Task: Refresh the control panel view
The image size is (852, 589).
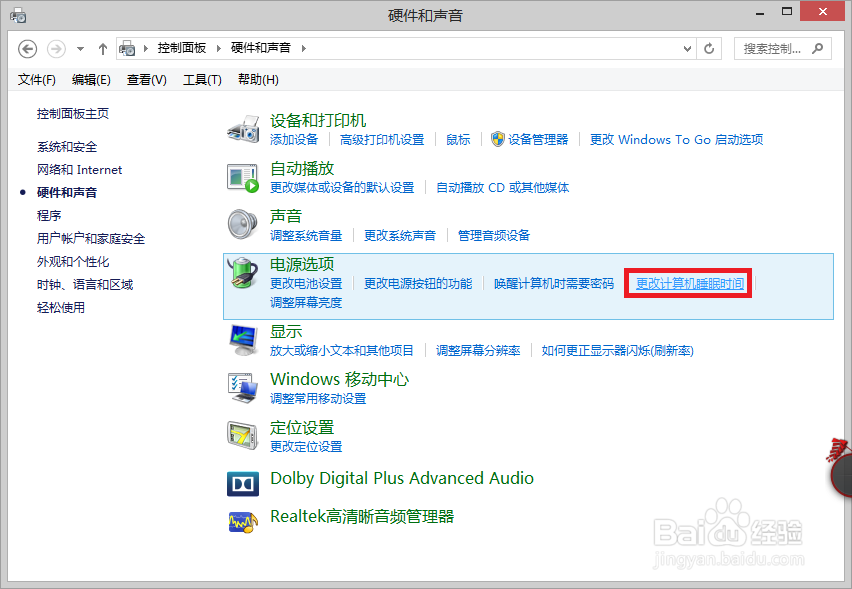Action: (x=709, y=49)
